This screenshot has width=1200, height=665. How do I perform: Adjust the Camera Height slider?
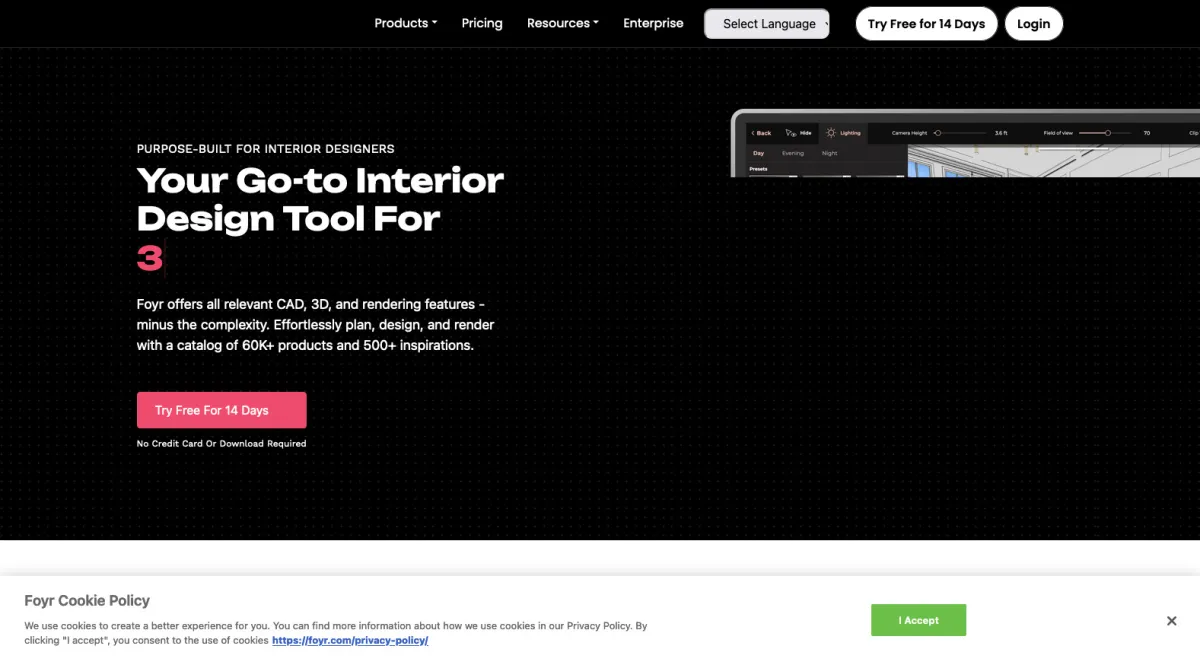pos(961,133)
